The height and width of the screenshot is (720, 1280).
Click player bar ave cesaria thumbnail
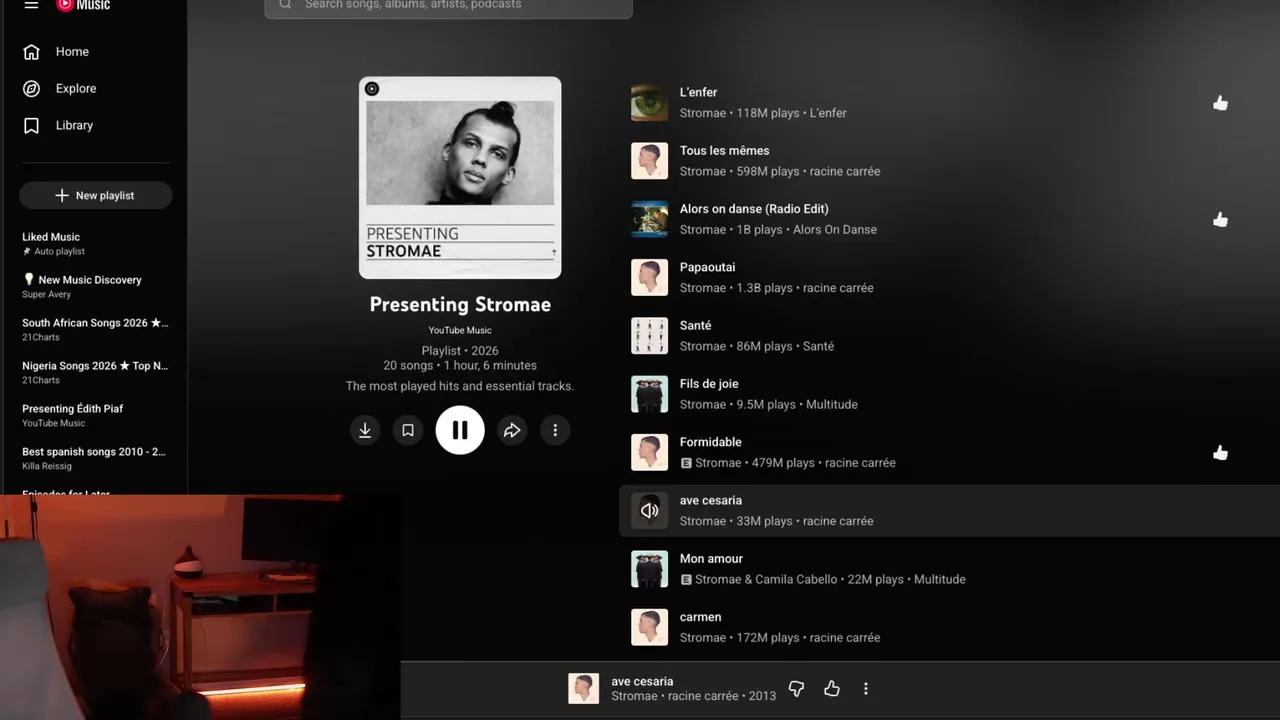pos(583,688)
